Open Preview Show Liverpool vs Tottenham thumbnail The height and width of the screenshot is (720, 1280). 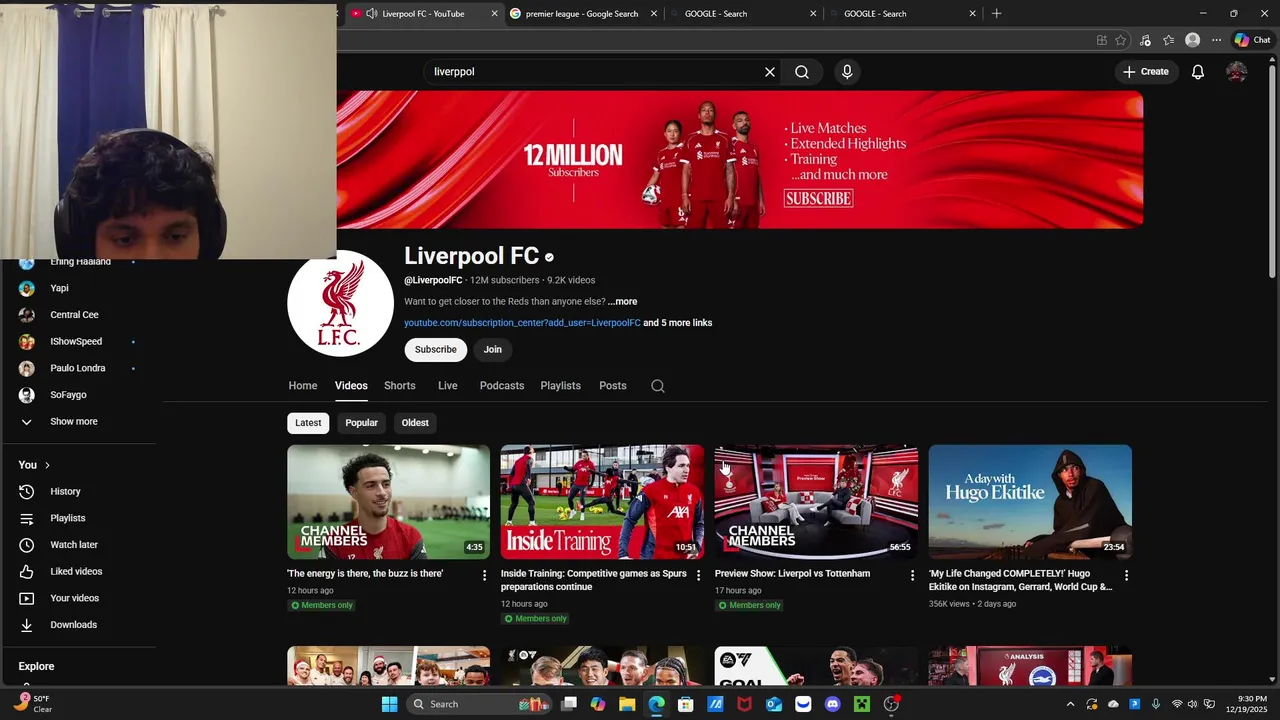[x=816, y=502]
